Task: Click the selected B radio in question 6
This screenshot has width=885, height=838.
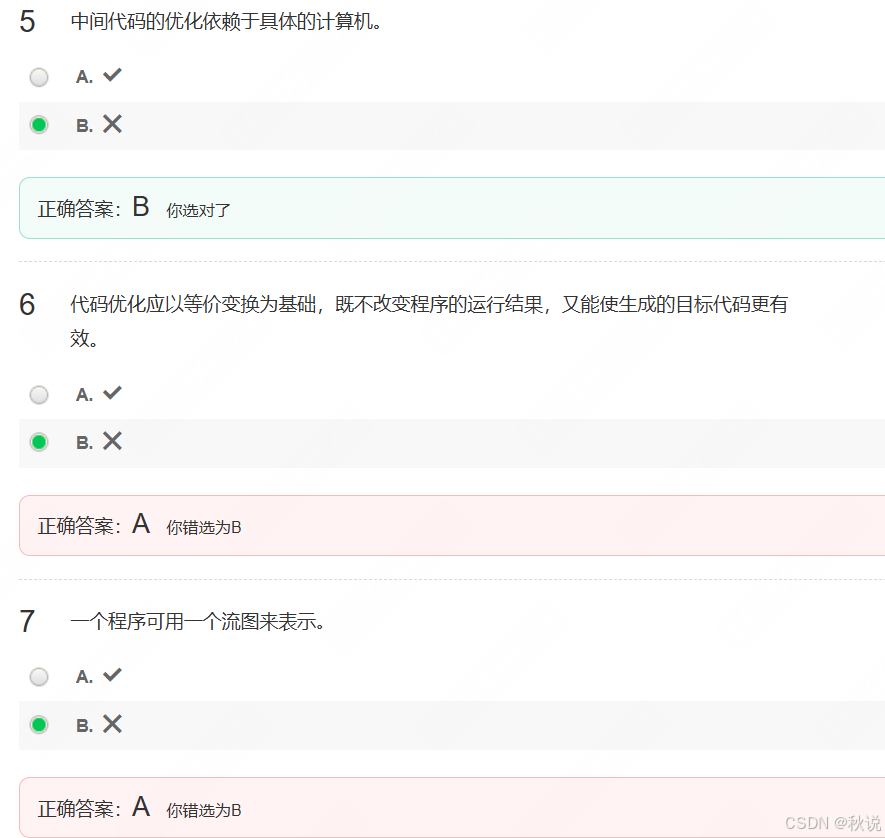Action: click(38, 441)
